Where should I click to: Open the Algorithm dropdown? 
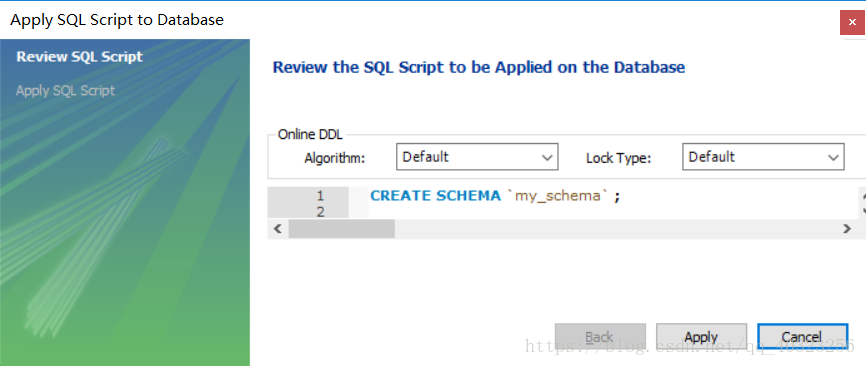pyautogui.click(x=477, y=157)
